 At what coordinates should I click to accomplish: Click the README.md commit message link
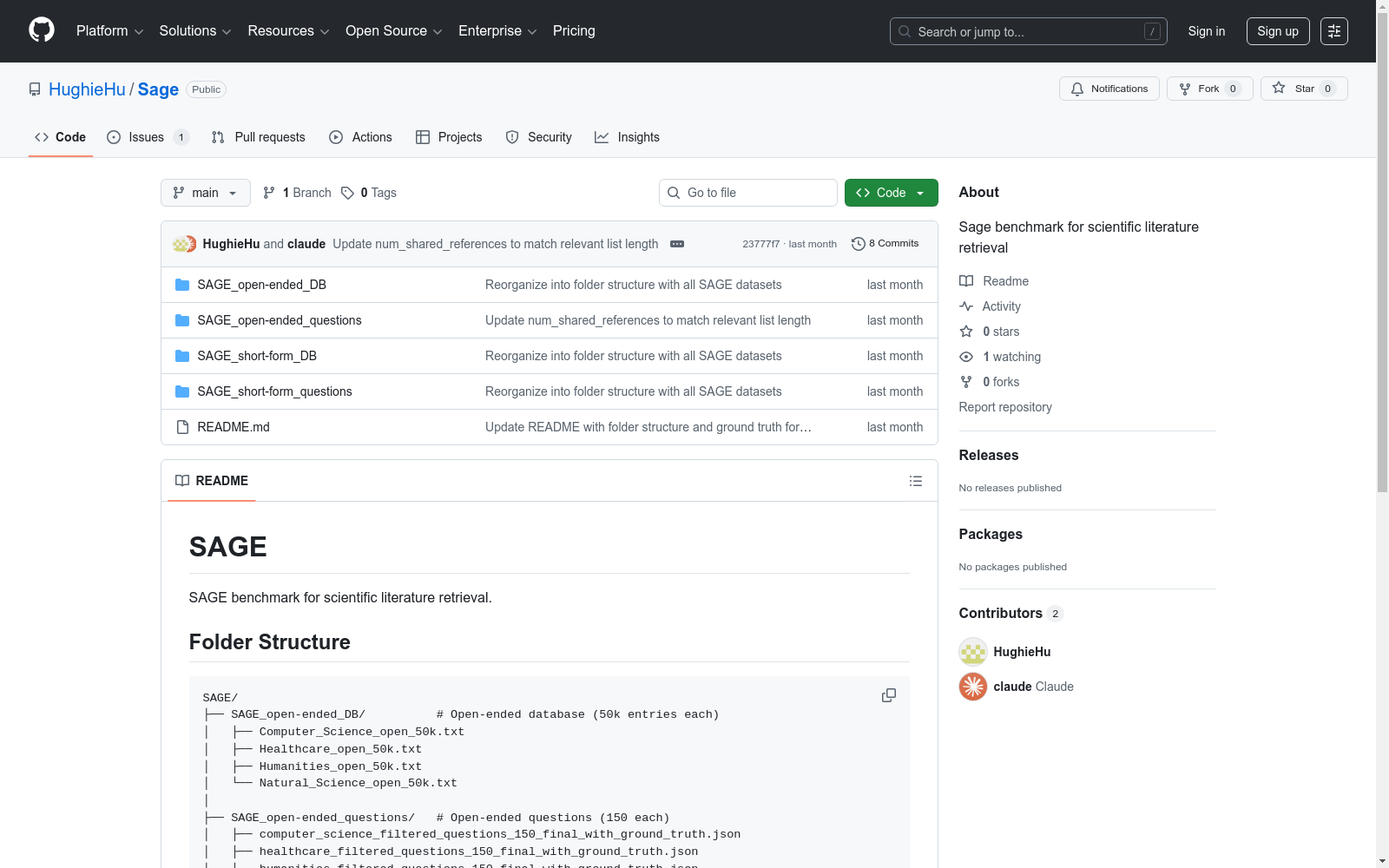(x=648, y=427)
